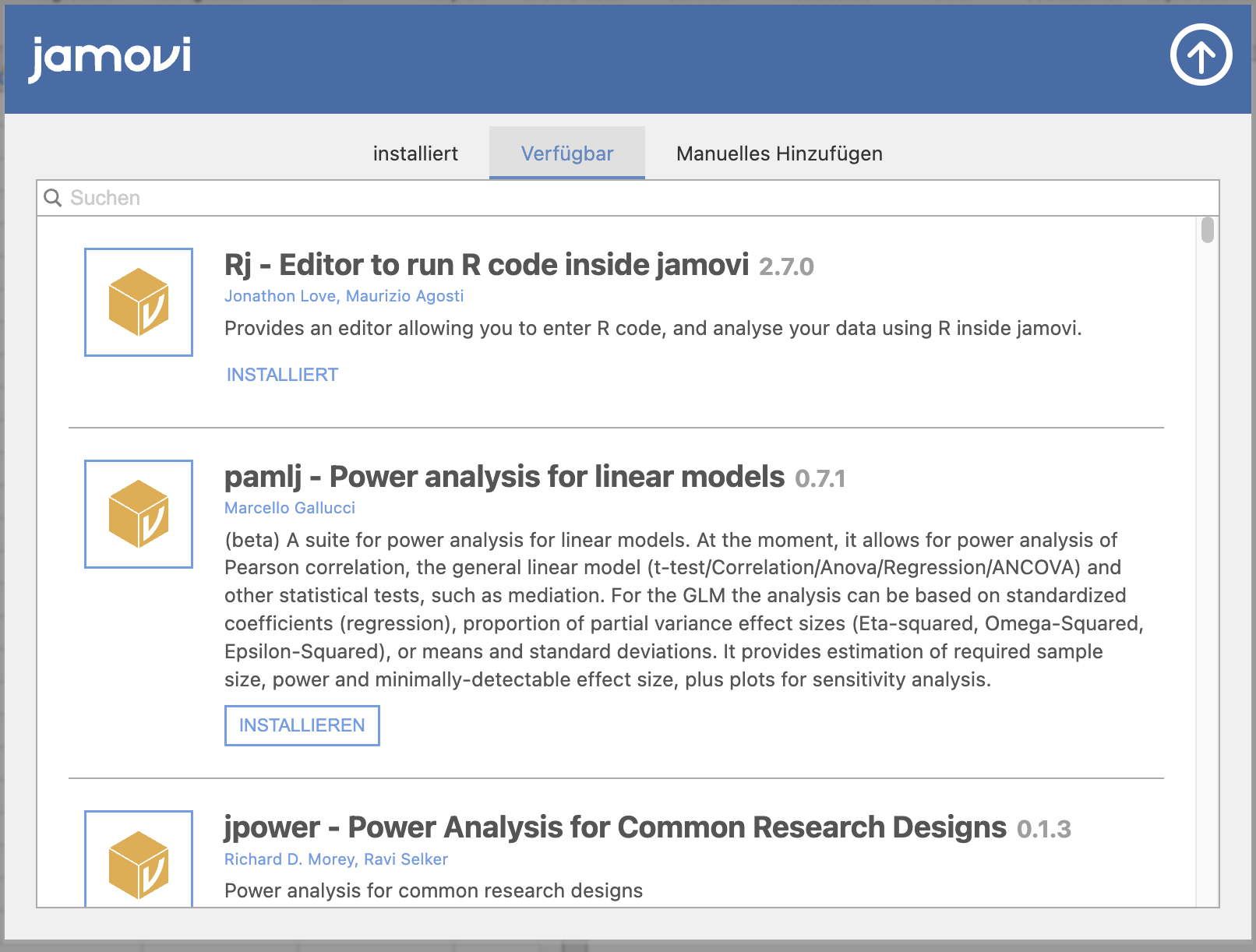Click the jamovi logo
This screenshot has height=952, width=1256.
(109, 58)
